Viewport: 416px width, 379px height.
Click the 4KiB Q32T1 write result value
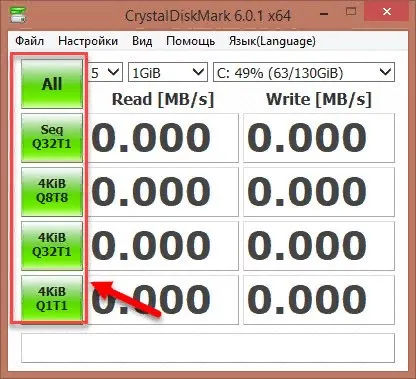[319, 246]
